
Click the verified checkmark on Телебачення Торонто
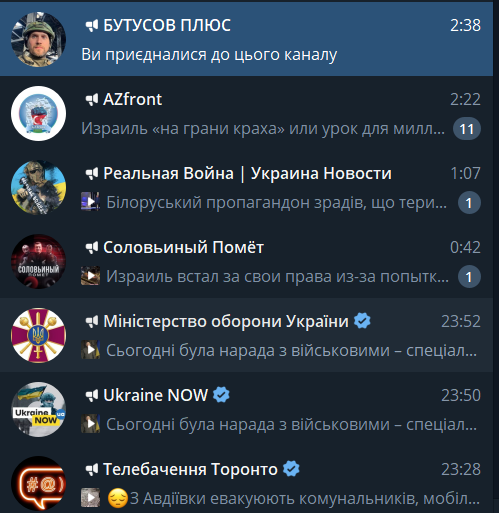coord(291,469)
